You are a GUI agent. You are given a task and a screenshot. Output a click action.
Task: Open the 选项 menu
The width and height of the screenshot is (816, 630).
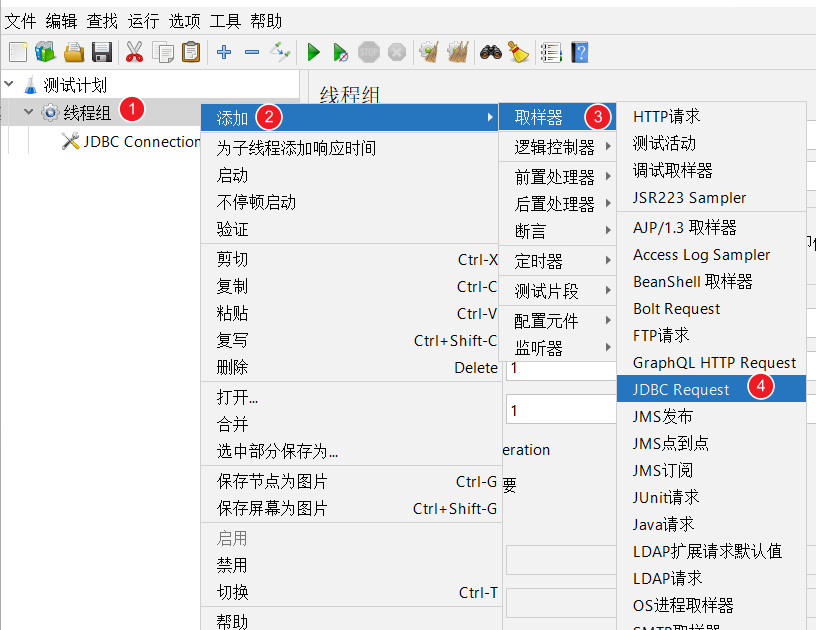184,21
